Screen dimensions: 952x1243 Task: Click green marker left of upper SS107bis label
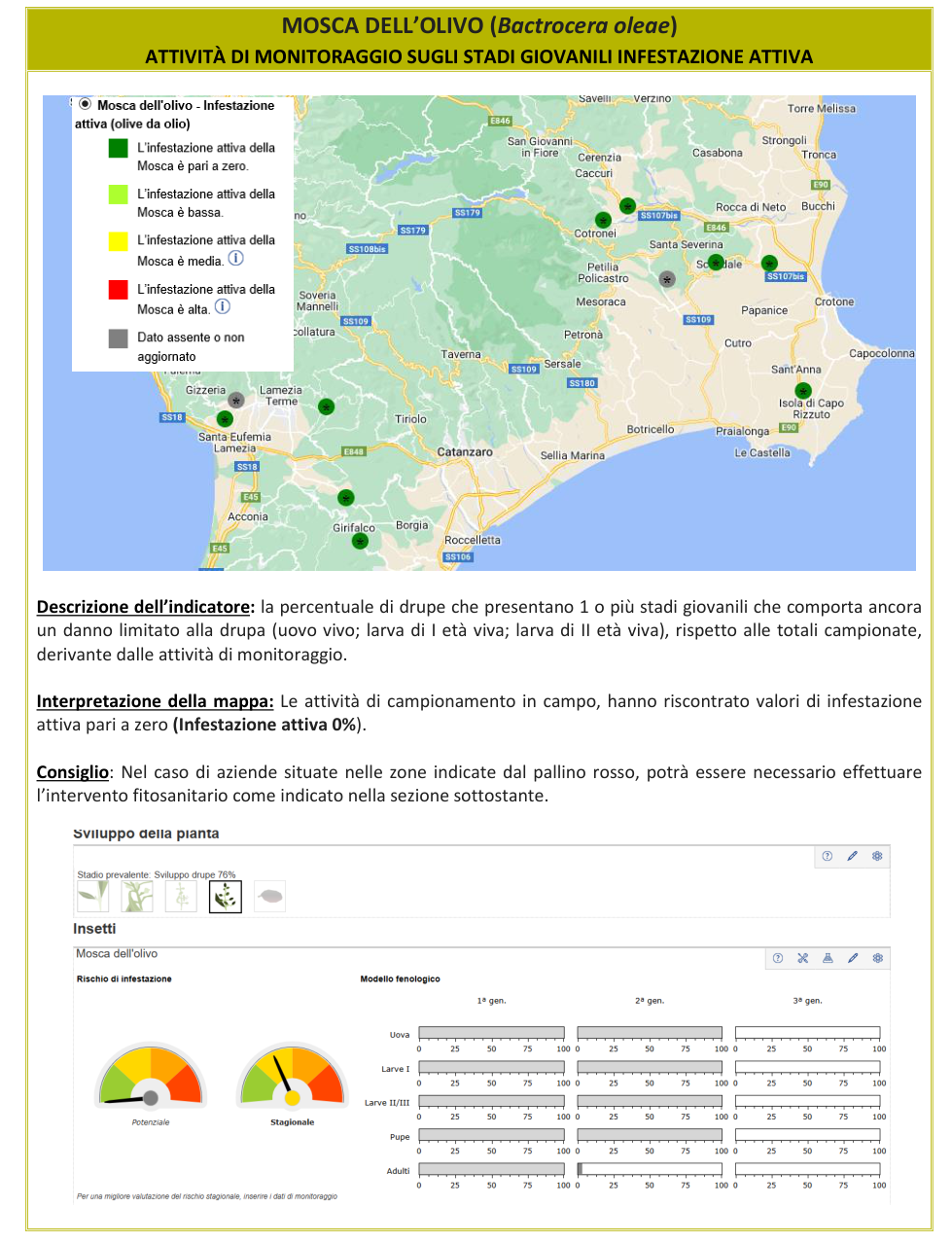coord(627,206)
